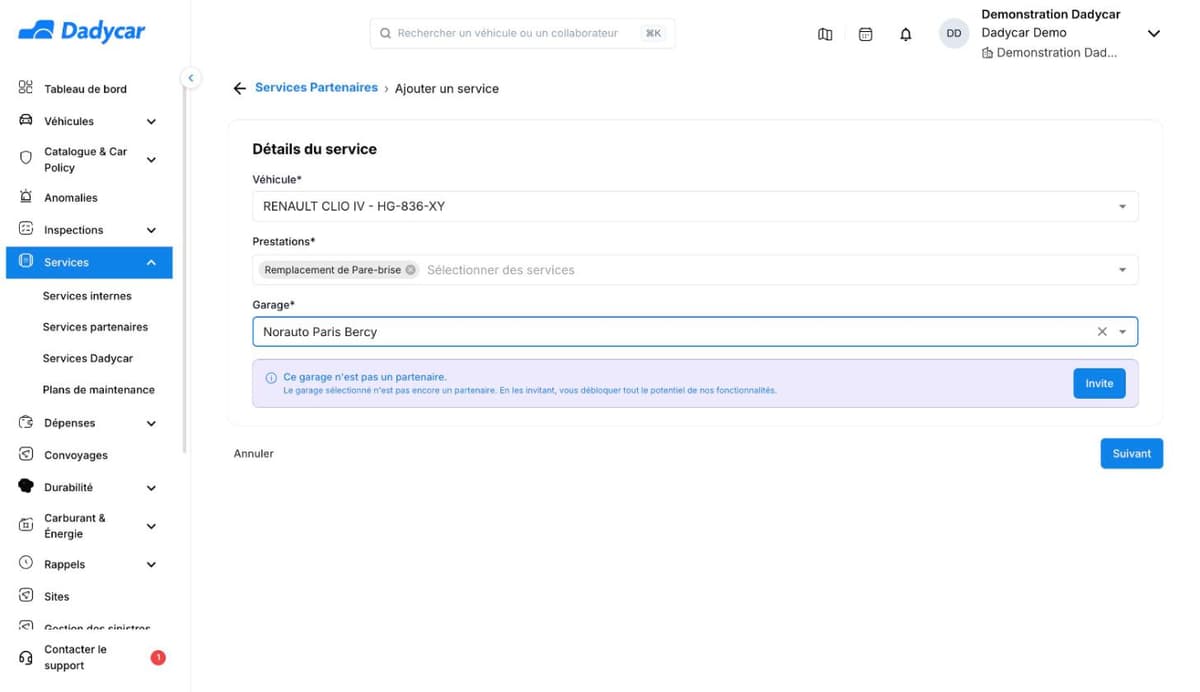The image size is (1200, 692).
Task: Click the Invite button
Action: [x=1099, y=383]
